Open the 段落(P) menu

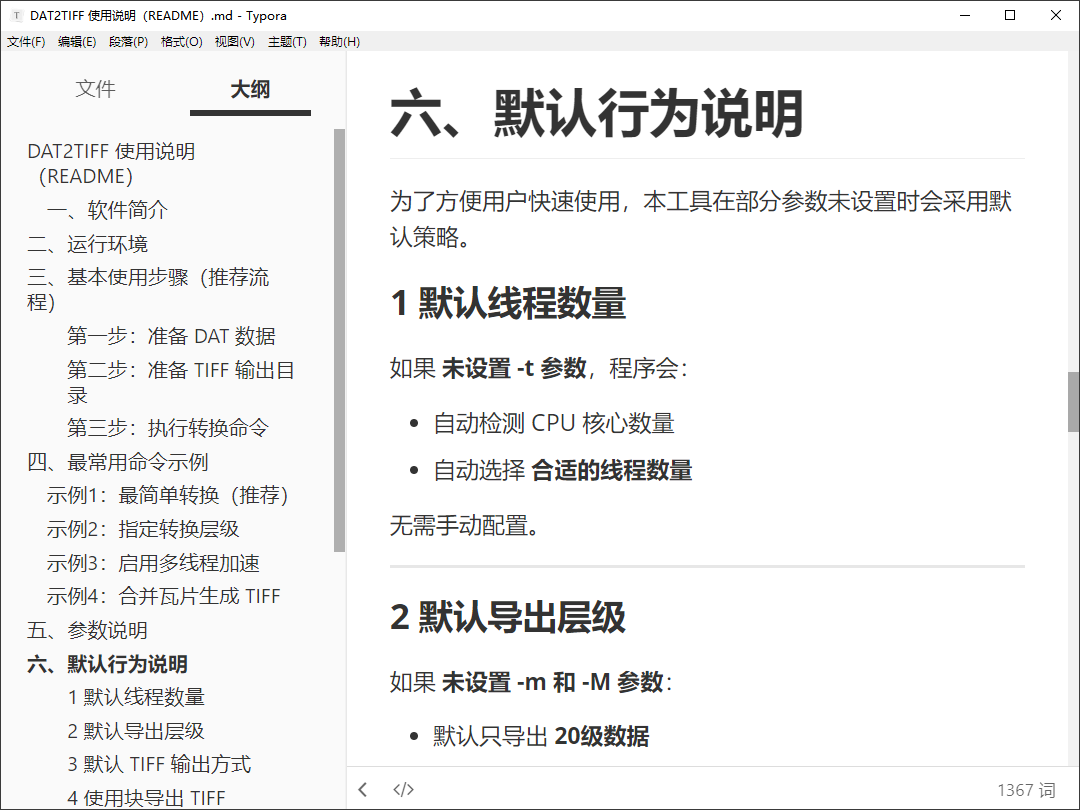[x=128, y=42]
